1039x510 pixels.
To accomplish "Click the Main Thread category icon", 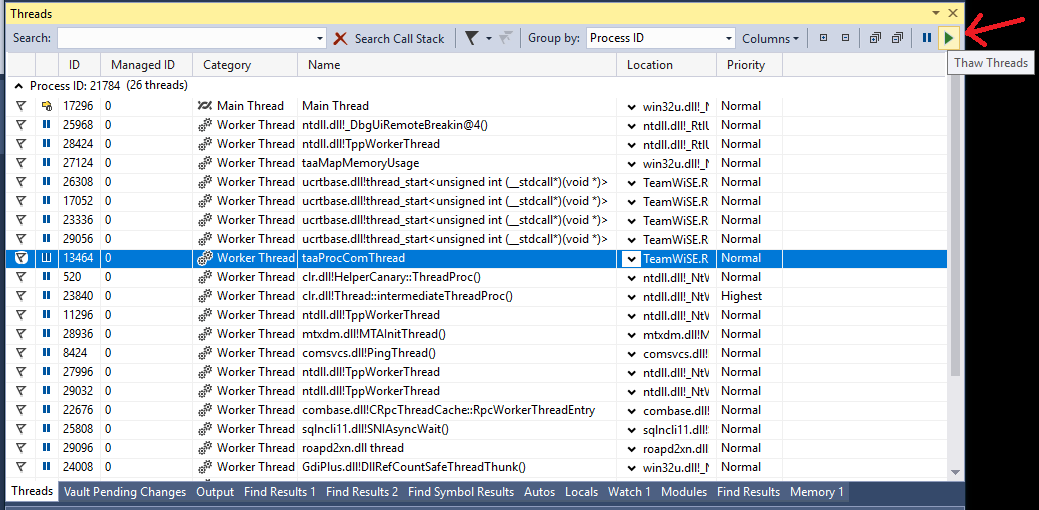I will click(x=204, y=106).
